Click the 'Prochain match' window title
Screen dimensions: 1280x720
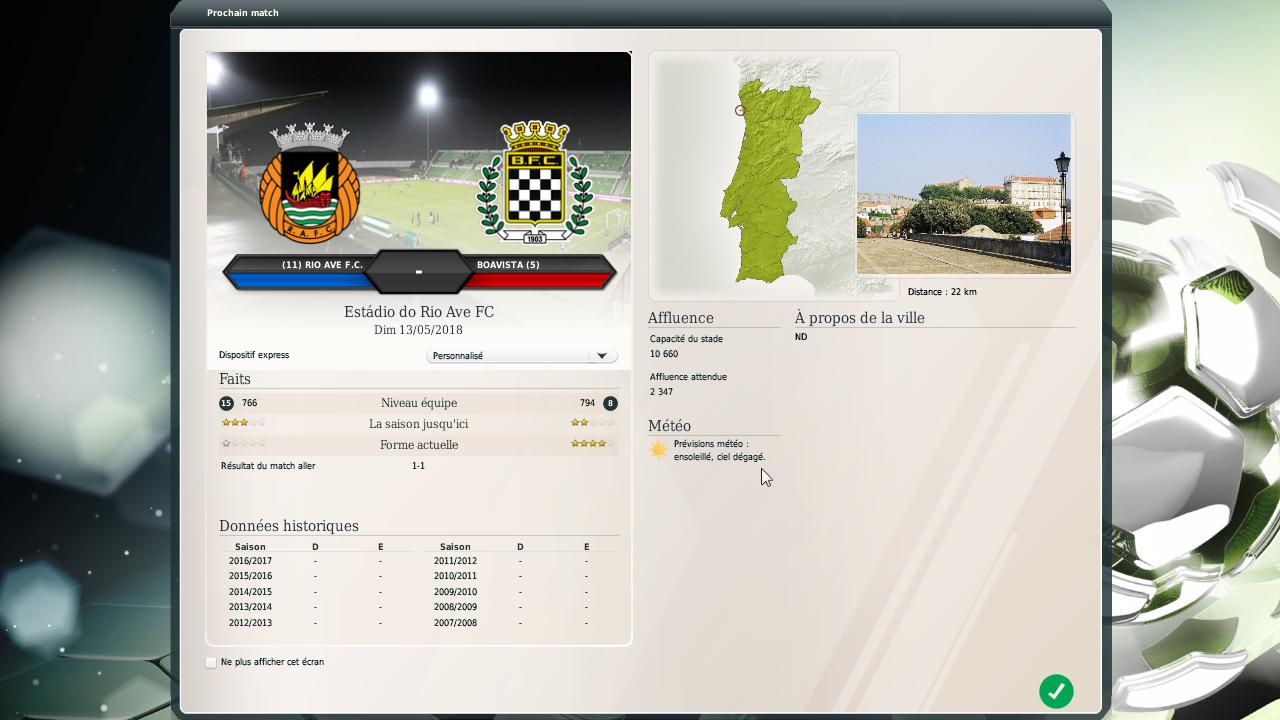coord(243,13)
